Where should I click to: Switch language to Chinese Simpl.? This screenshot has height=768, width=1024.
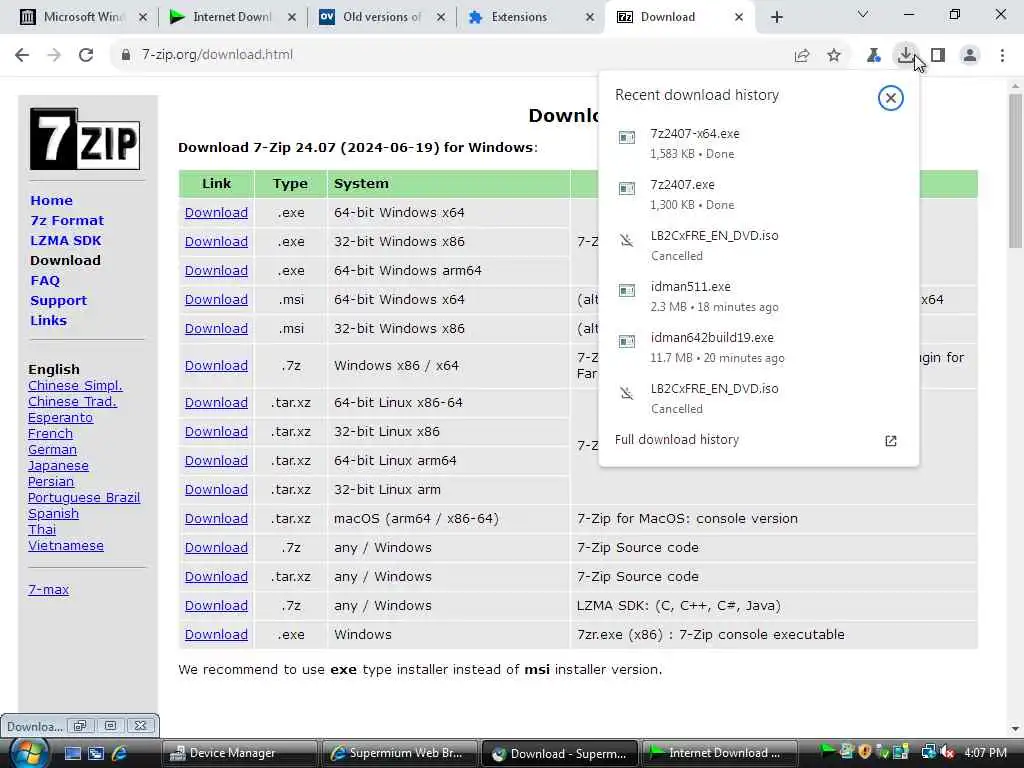pyautogui.click(x=75, y=386)
